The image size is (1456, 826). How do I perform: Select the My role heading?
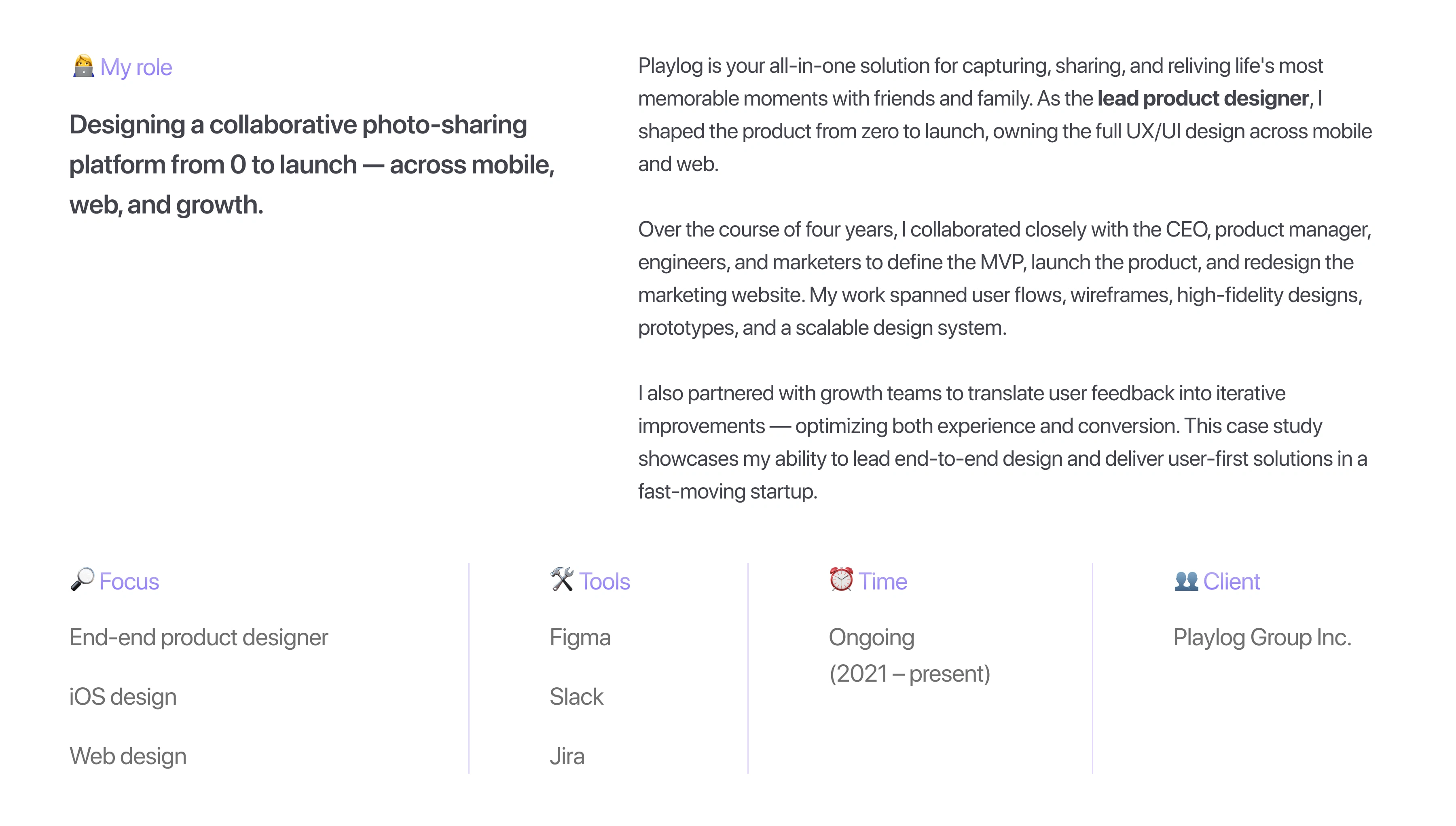pyautogui.click(x=136, y=68)
